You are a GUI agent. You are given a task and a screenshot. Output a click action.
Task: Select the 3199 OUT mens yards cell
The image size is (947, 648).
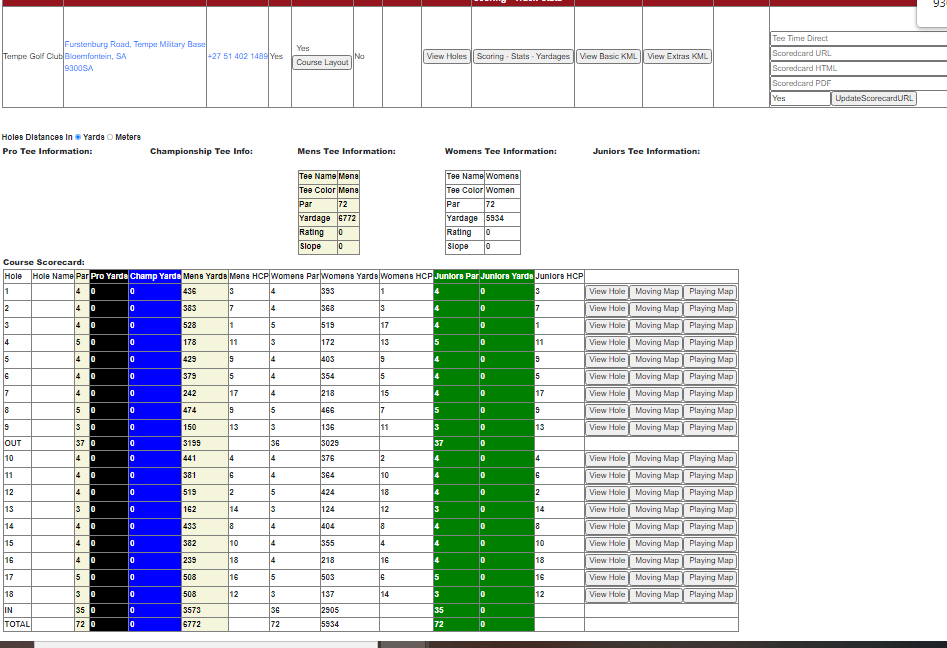click(x=205, y=443)
